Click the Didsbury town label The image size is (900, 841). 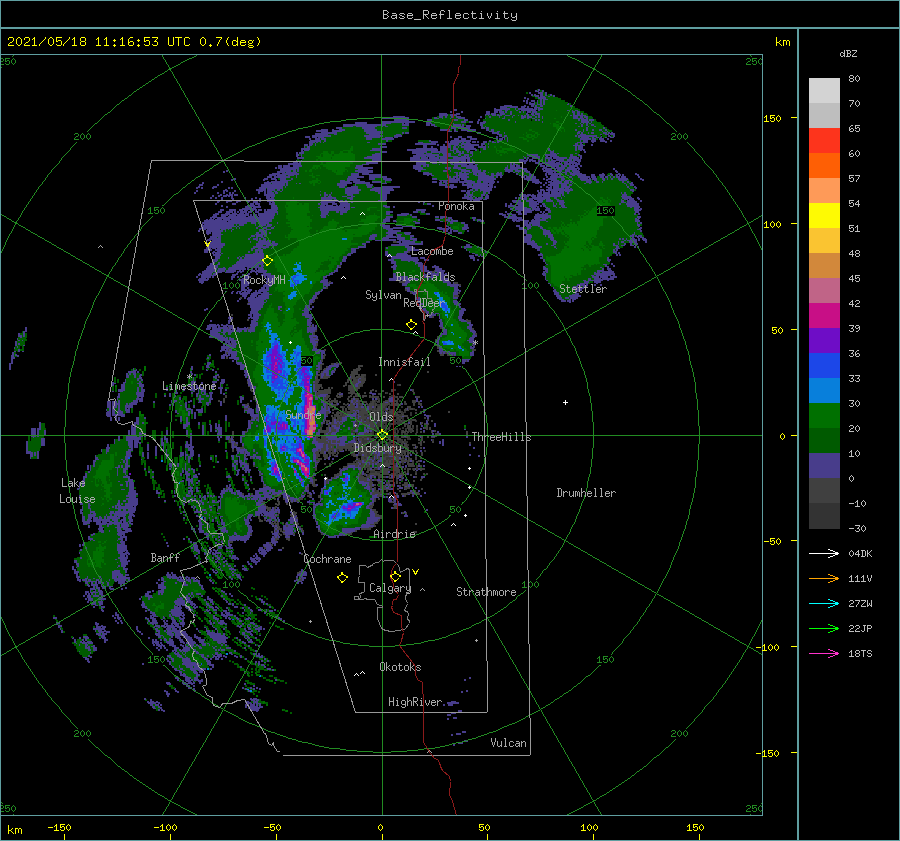click(377, 448)
